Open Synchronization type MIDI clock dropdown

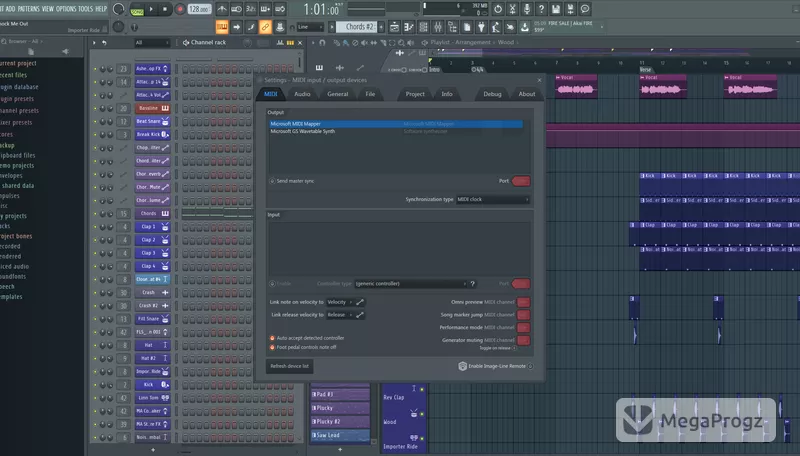tap(493, 199)
